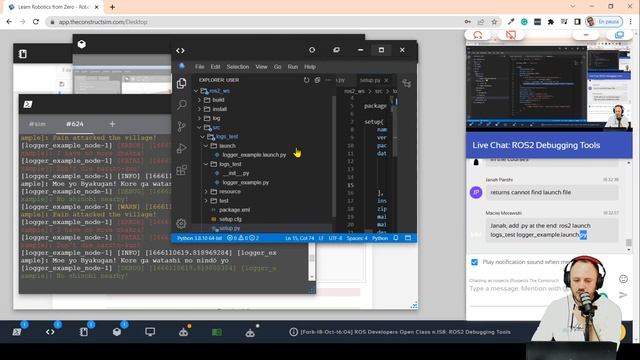Image resolution: width=640 pixels, height=360 pixels.
Task: Open setup.cfg in the Explorer
Action: (x=230, y=219)
